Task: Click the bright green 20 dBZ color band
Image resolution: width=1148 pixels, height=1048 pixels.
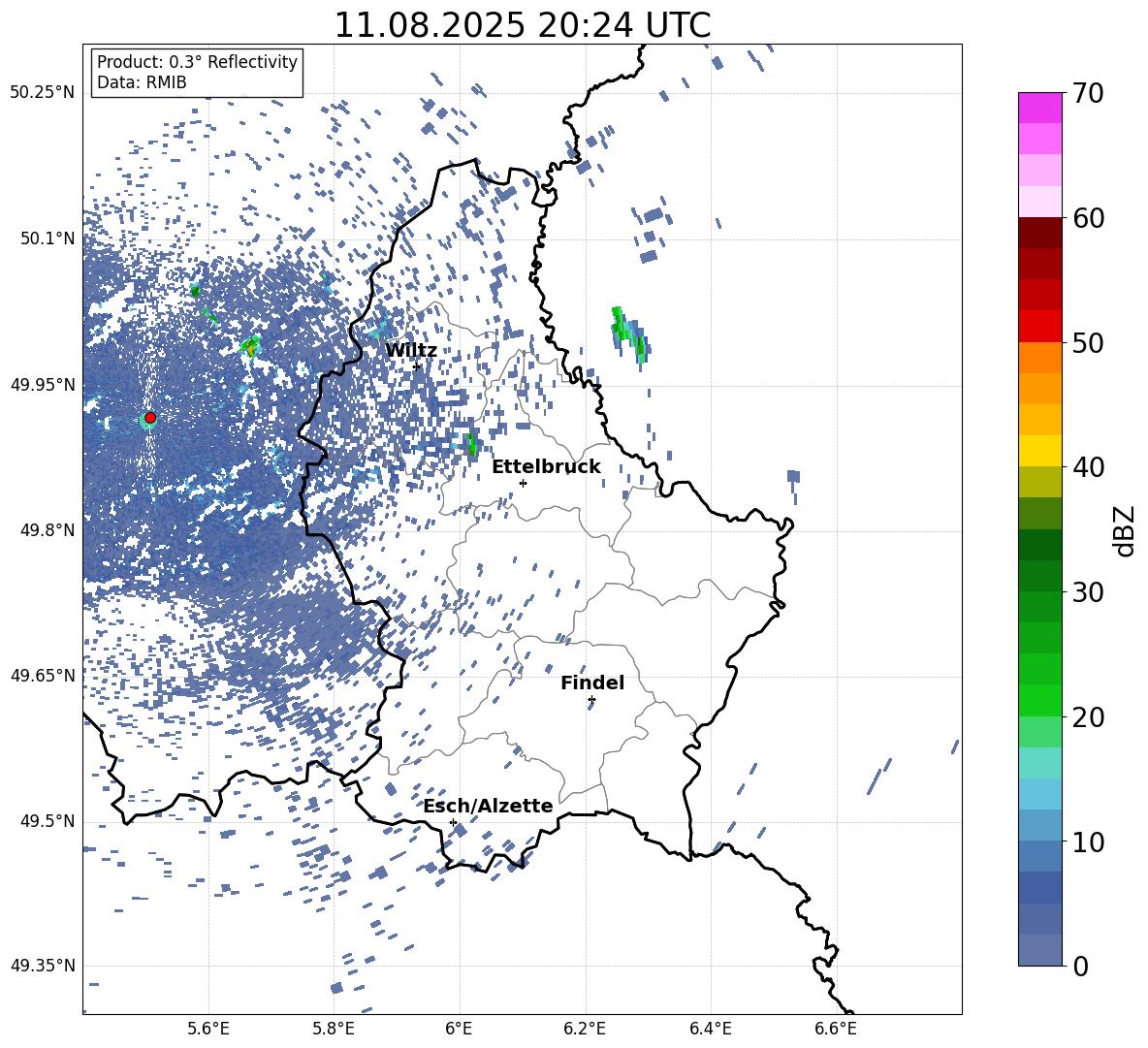Action: point(1039,700)
